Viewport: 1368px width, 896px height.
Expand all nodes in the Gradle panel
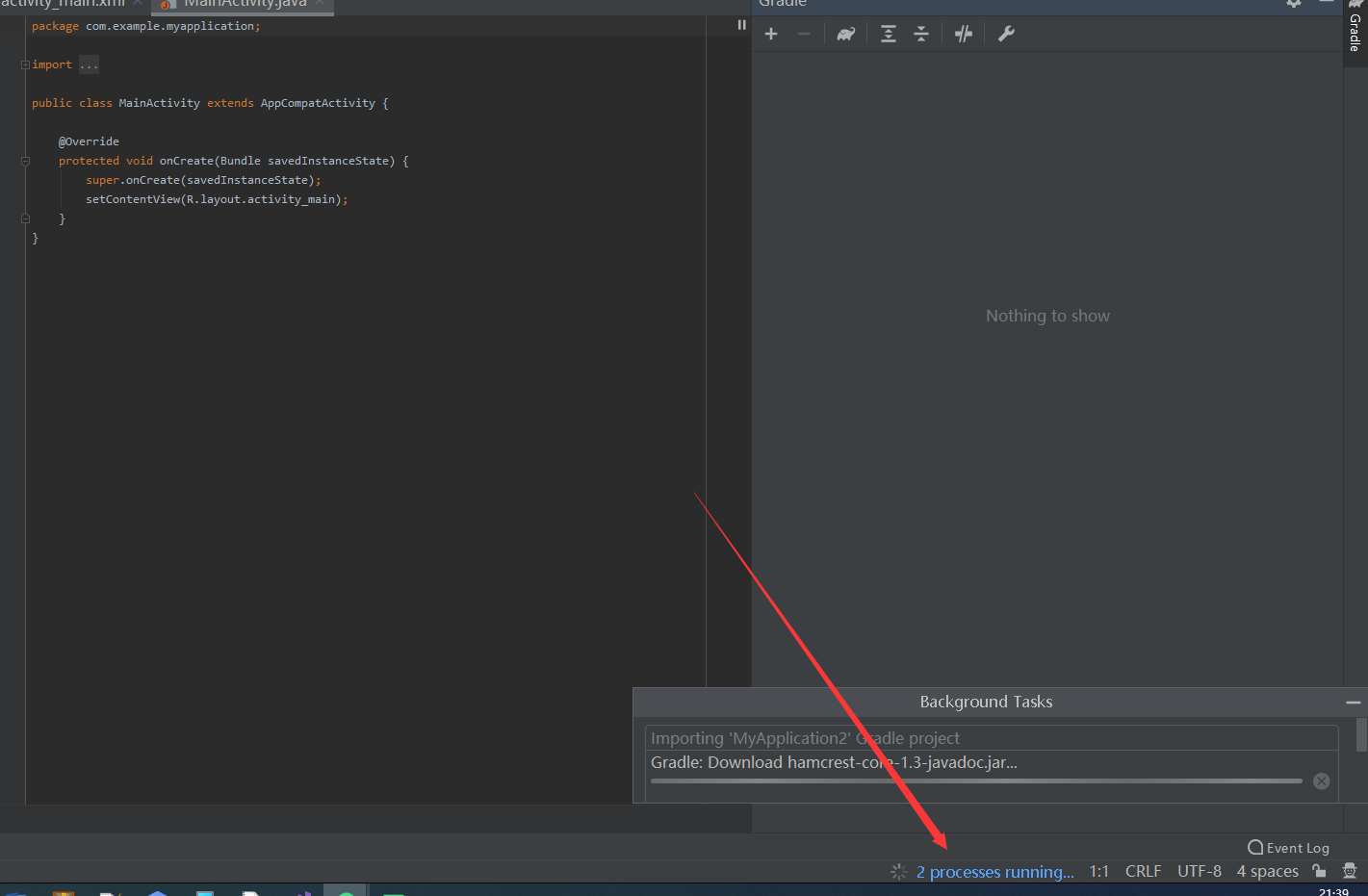click(x=889, y=34)
